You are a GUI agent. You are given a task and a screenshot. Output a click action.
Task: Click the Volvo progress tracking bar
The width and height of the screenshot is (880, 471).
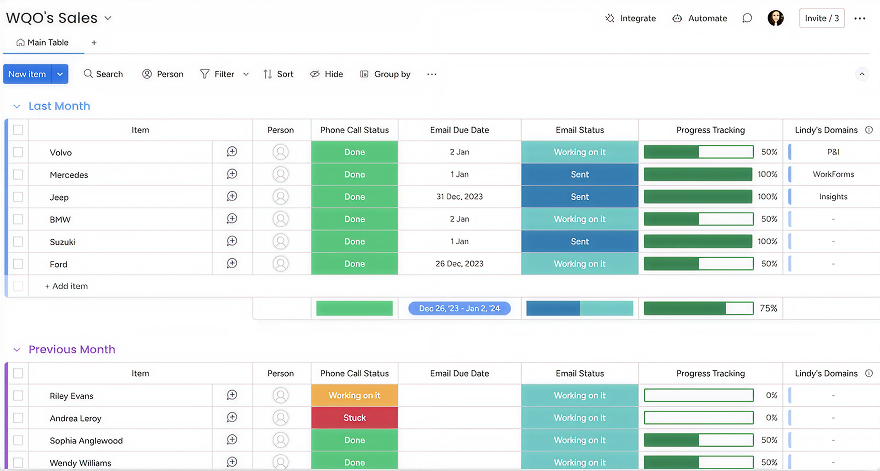pos(698,152)
